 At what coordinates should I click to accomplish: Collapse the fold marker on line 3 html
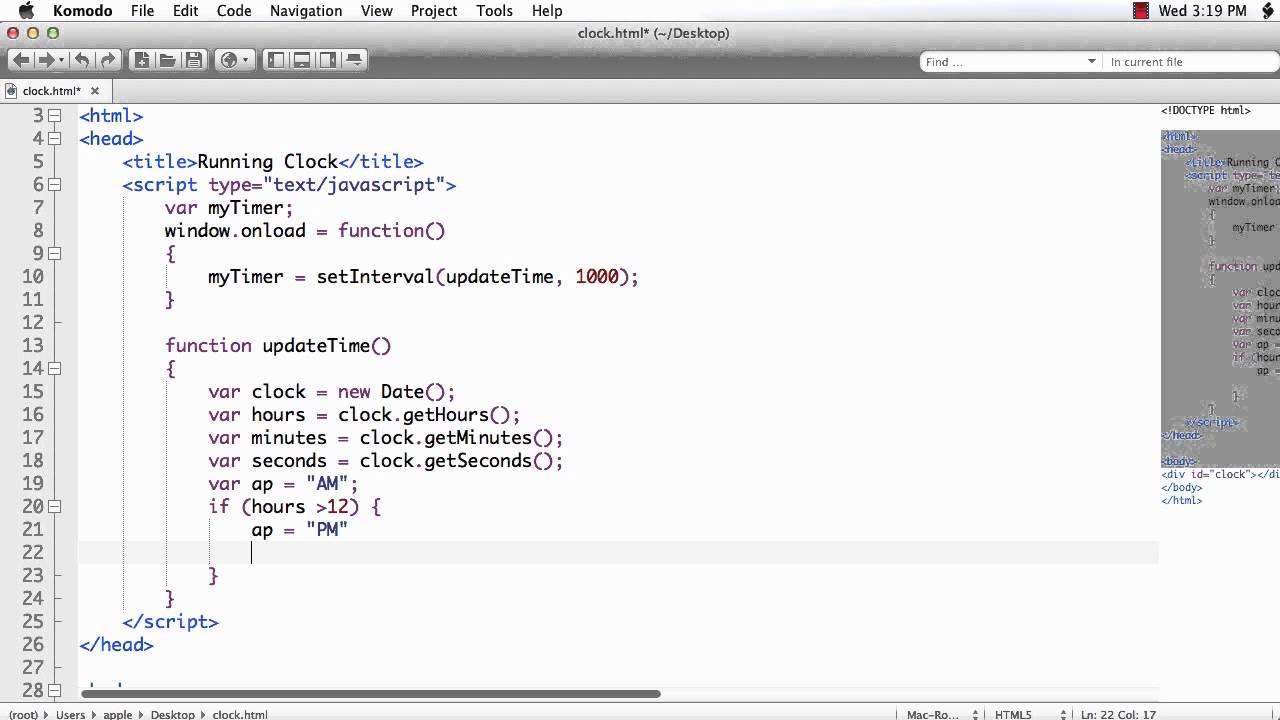coord(54,116)
